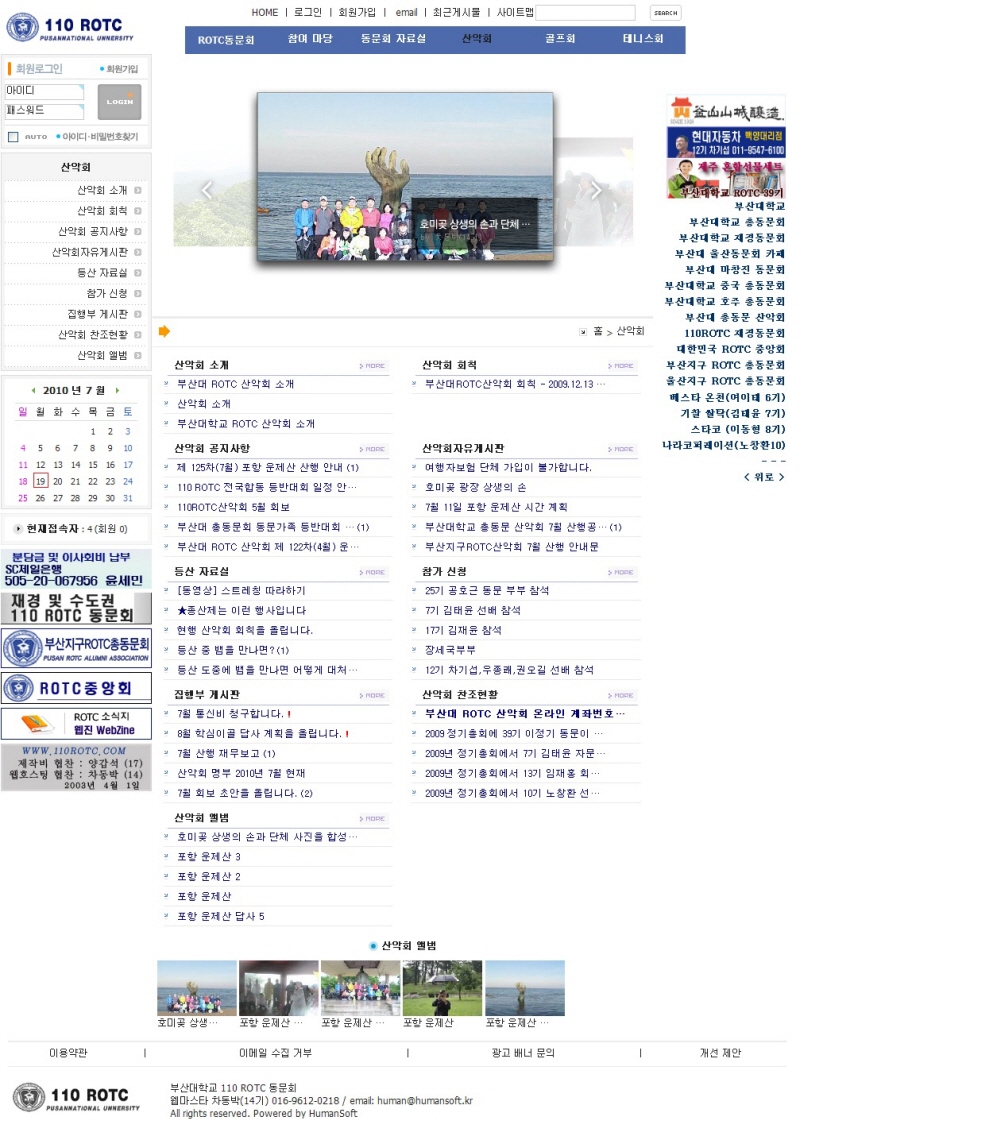1000x1130 pixels.
Task: Open the ROTC WebZine banner
Action: coord(76,723)
